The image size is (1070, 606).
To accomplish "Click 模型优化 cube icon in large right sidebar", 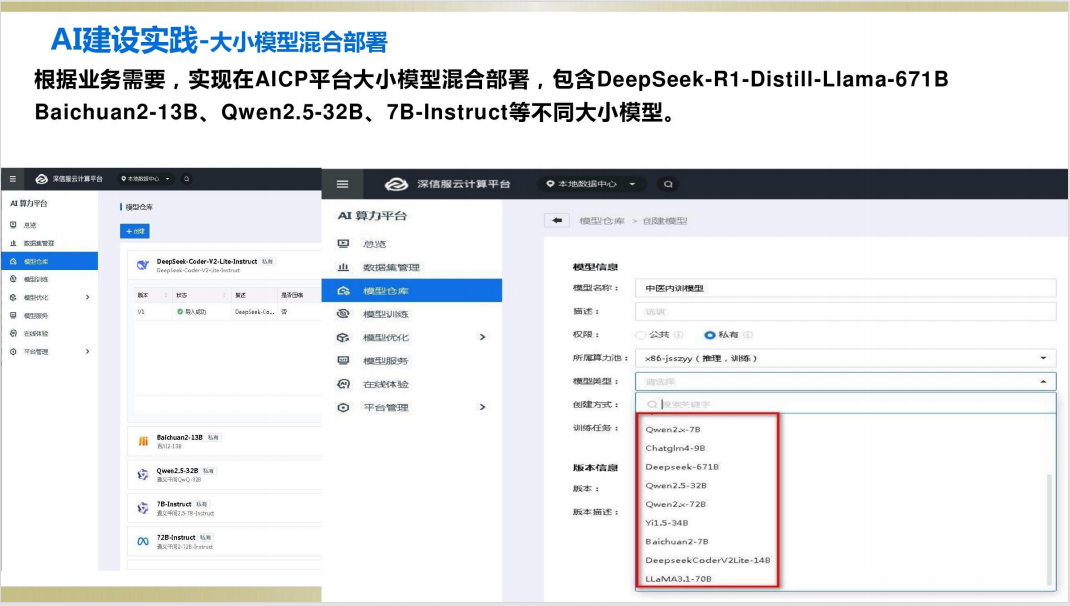I will pos(343,337).
